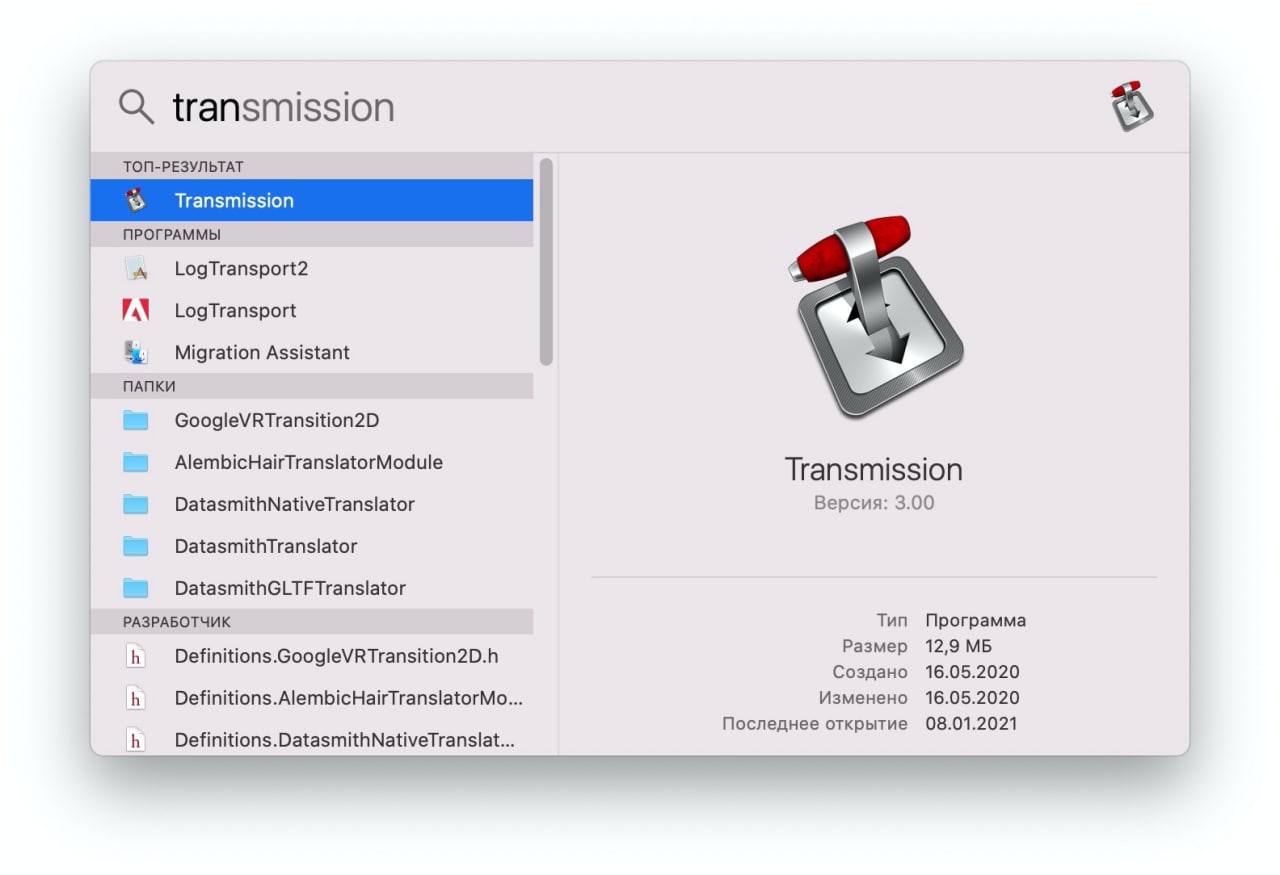Click the AlembicHairTranslatorModule folder icon

(x=136, y=462)
